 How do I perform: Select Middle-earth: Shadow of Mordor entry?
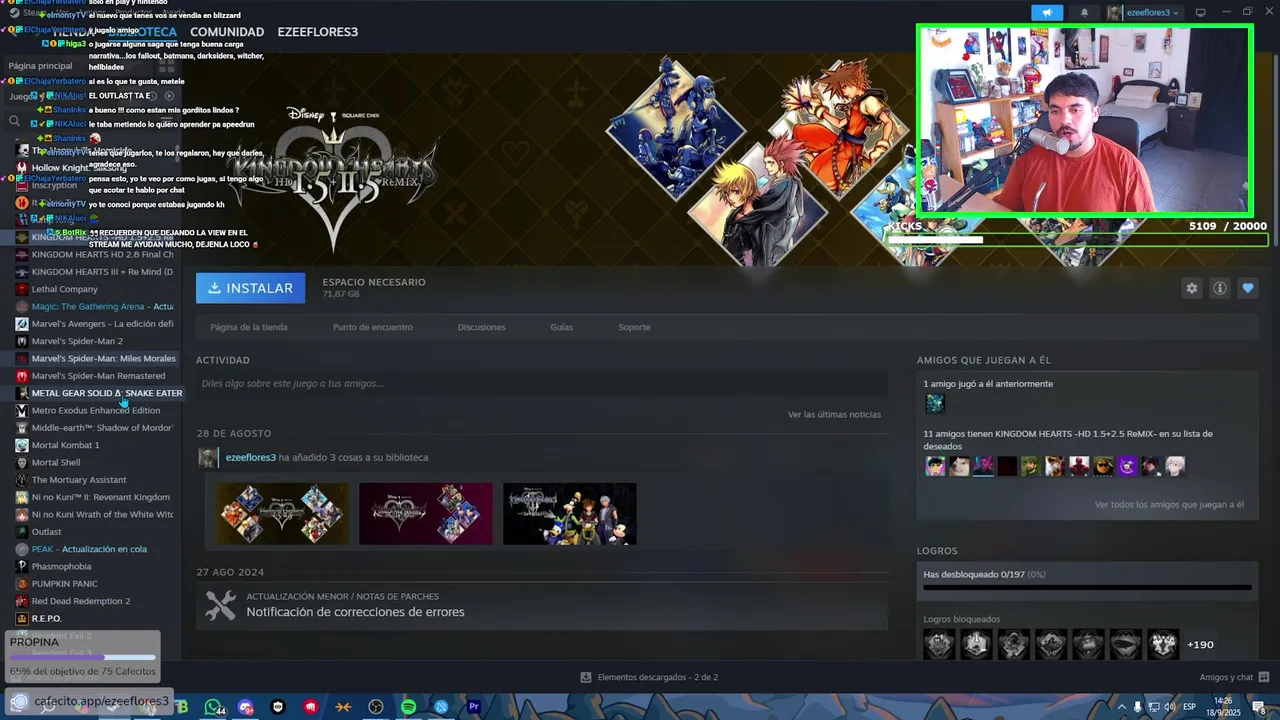click(102, 428)
